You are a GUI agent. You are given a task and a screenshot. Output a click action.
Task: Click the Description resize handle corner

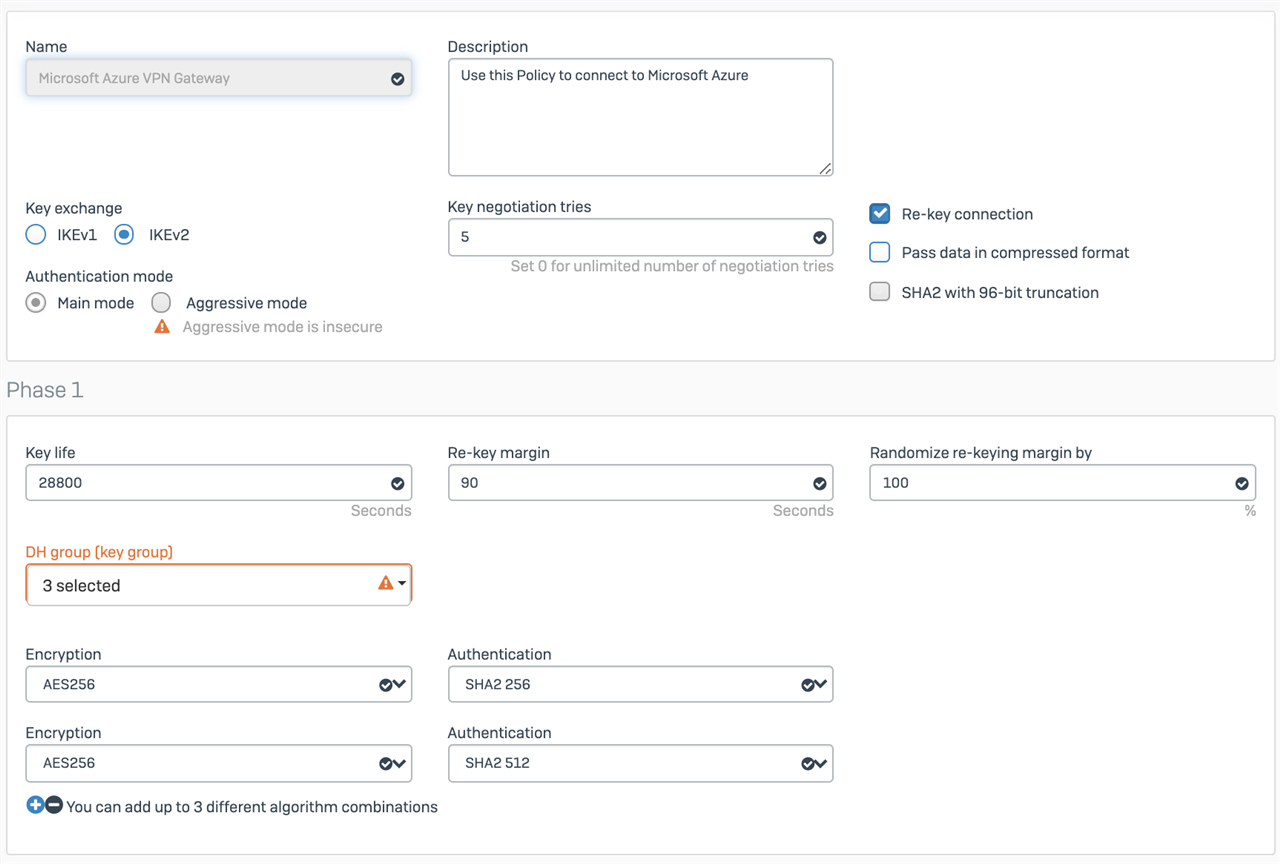pyautogui.click(x=825, y=168)
